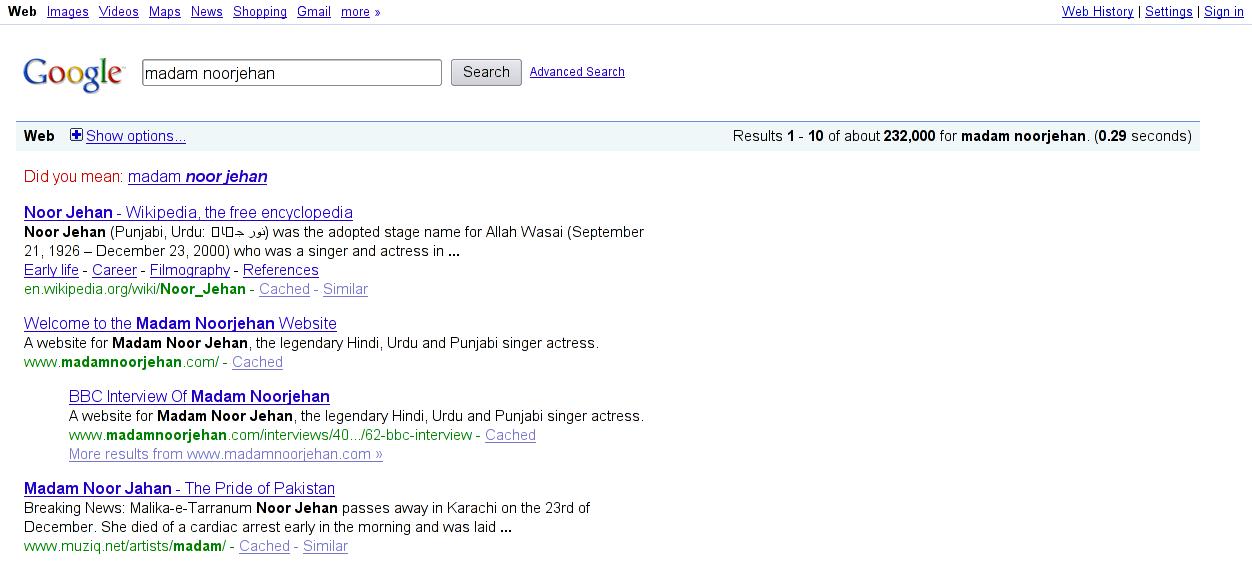Click the plus icon beside Show options
The height and width of the screenshot is (561, 1252).
(76, 135)
